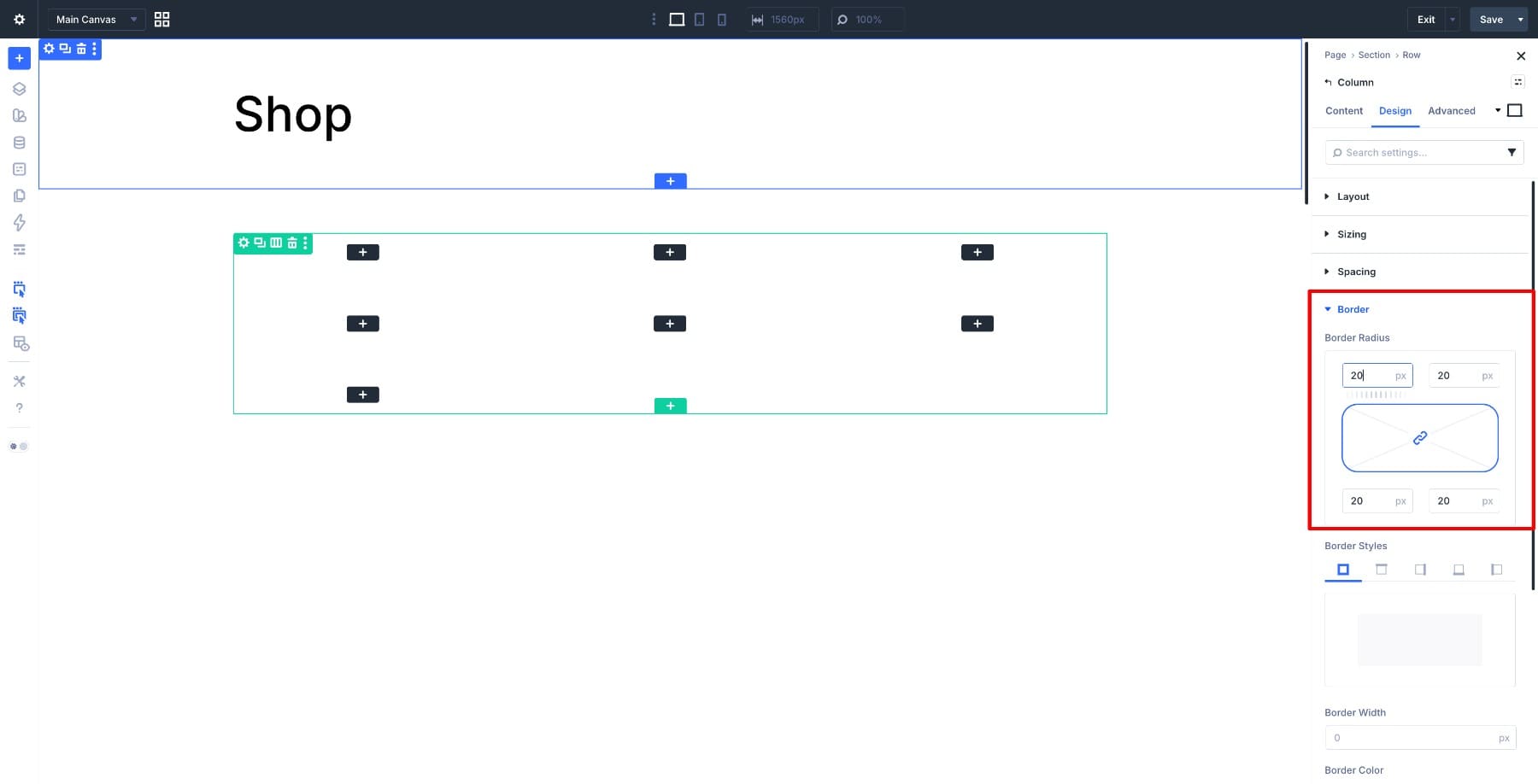This screenshot has height=784, width=1538.
Task: Open the Main Canvas dropdown
Action: point(96,20)
